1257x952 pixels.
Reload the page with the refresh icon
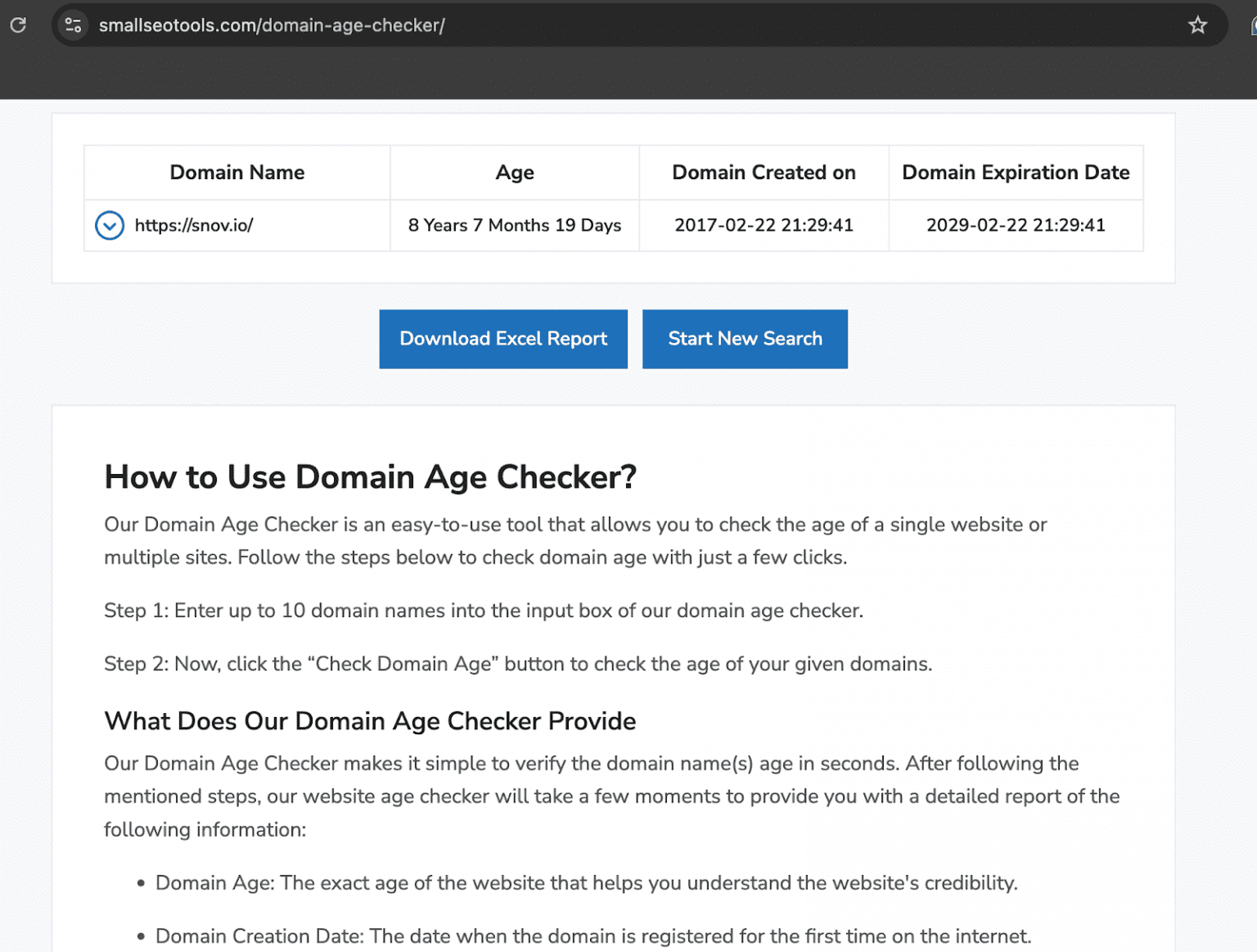point(18,25)
